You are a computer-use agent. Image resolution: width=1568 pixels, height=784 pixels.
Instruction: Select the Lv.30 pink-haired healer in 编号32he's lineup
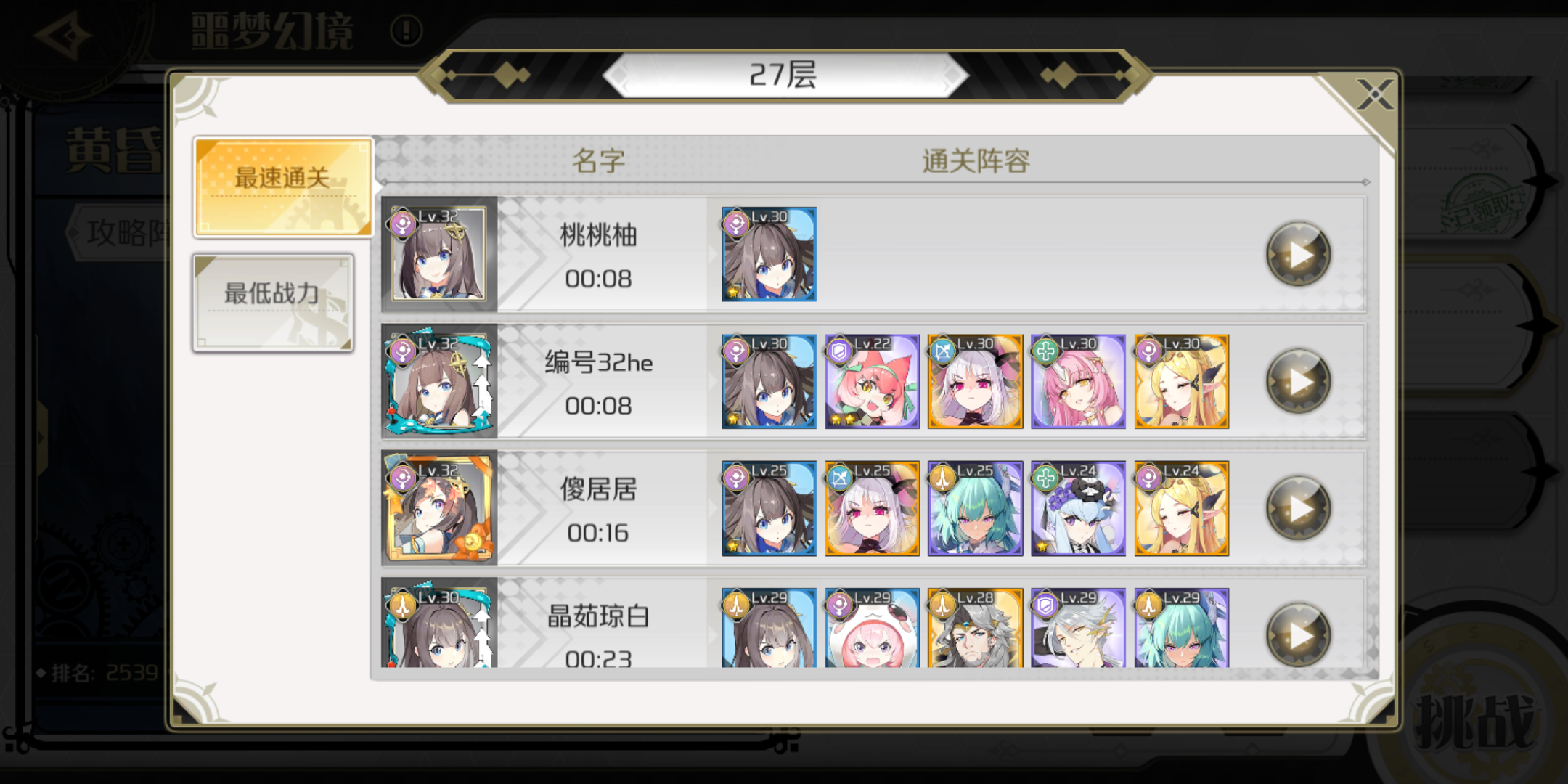(1079, 381)
